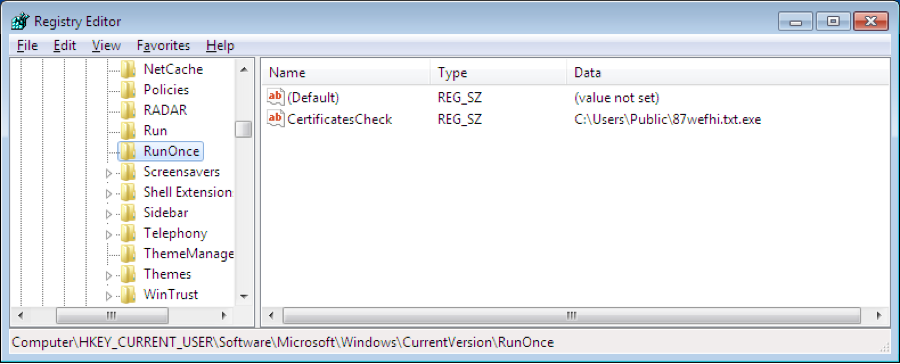
Task: Sort values by the Data column header
Action: pyautogui.click(x=728, y=73)
